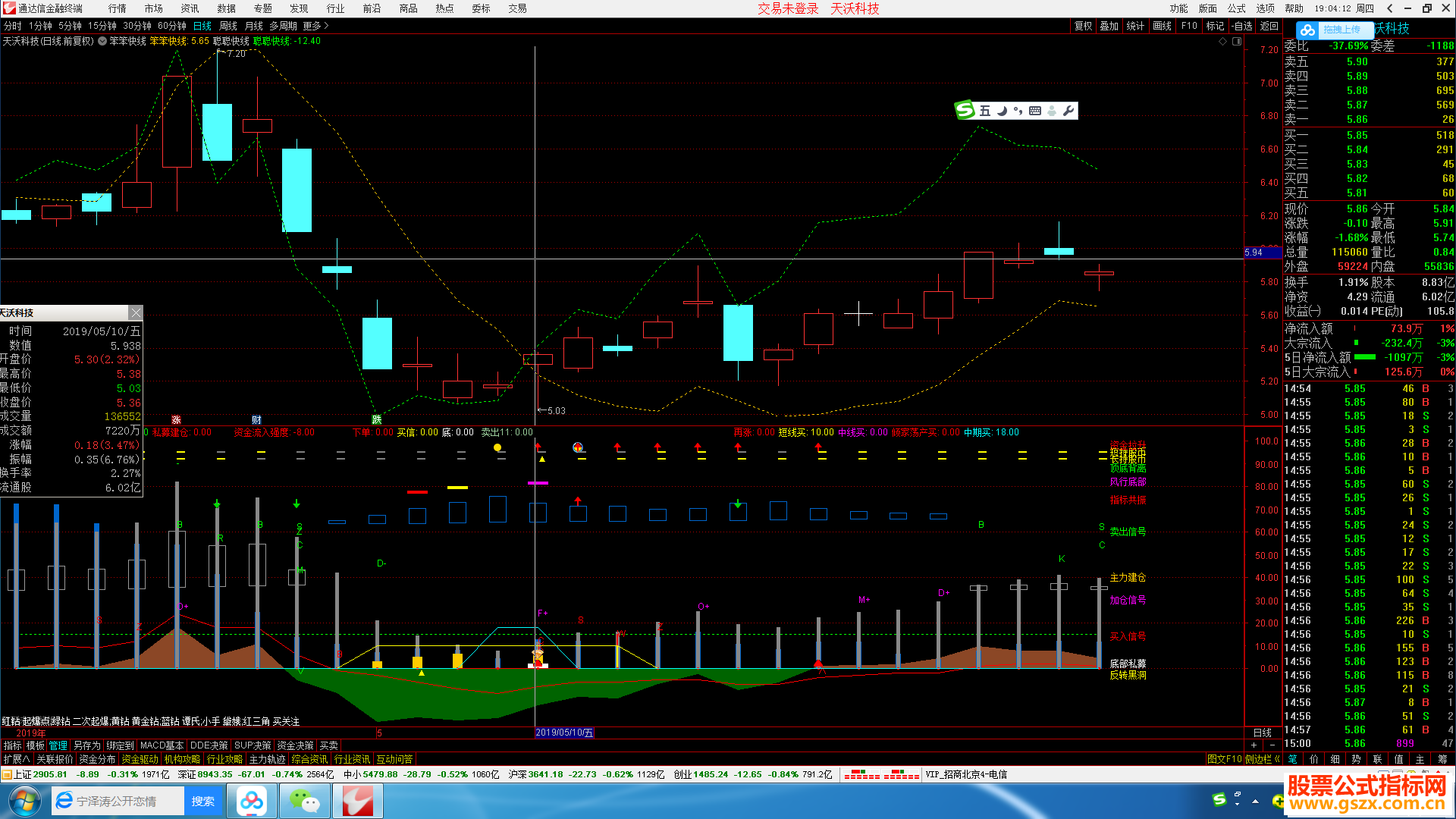Click the taskbar 搜索 button

tap(202, 801)
